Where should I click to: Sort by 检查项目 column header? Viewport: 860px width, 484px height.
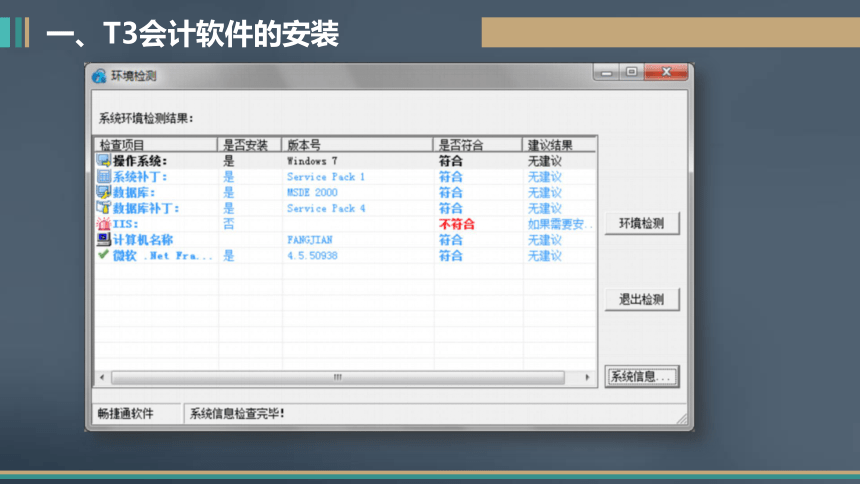pyautogui.click(x=156, y=145)
